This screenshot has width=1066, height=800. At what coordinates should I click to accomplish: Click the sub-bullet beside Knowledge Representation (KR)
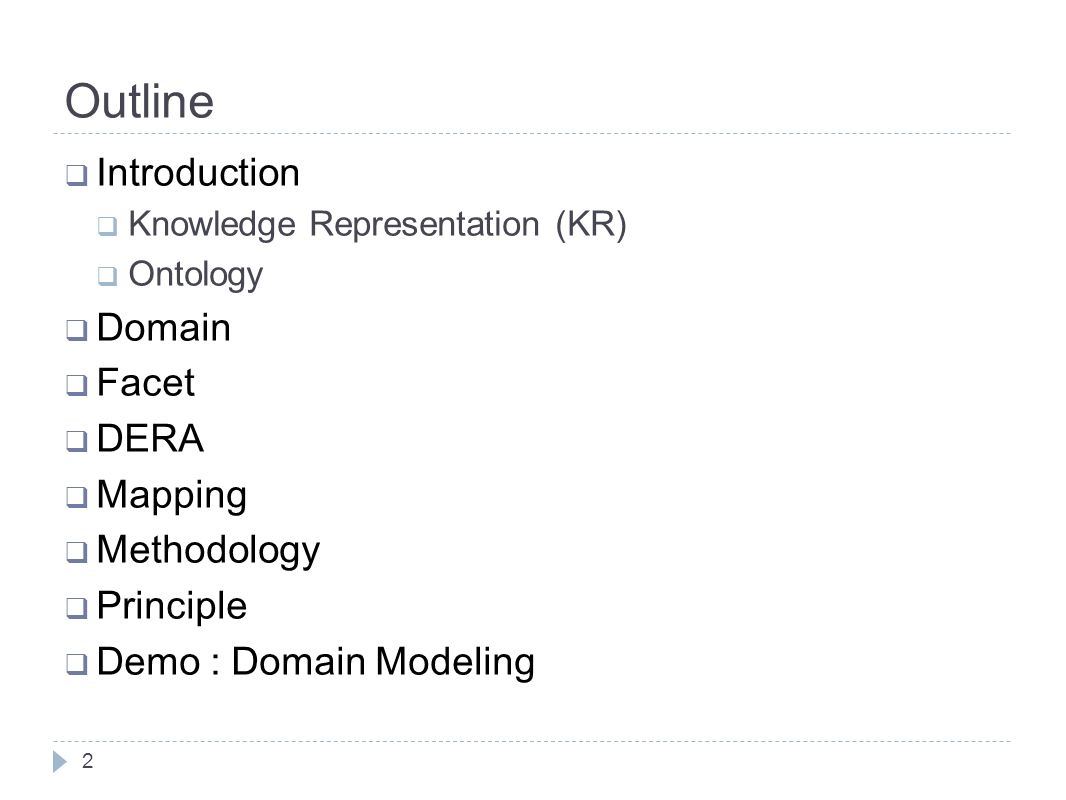coord(107,226)
